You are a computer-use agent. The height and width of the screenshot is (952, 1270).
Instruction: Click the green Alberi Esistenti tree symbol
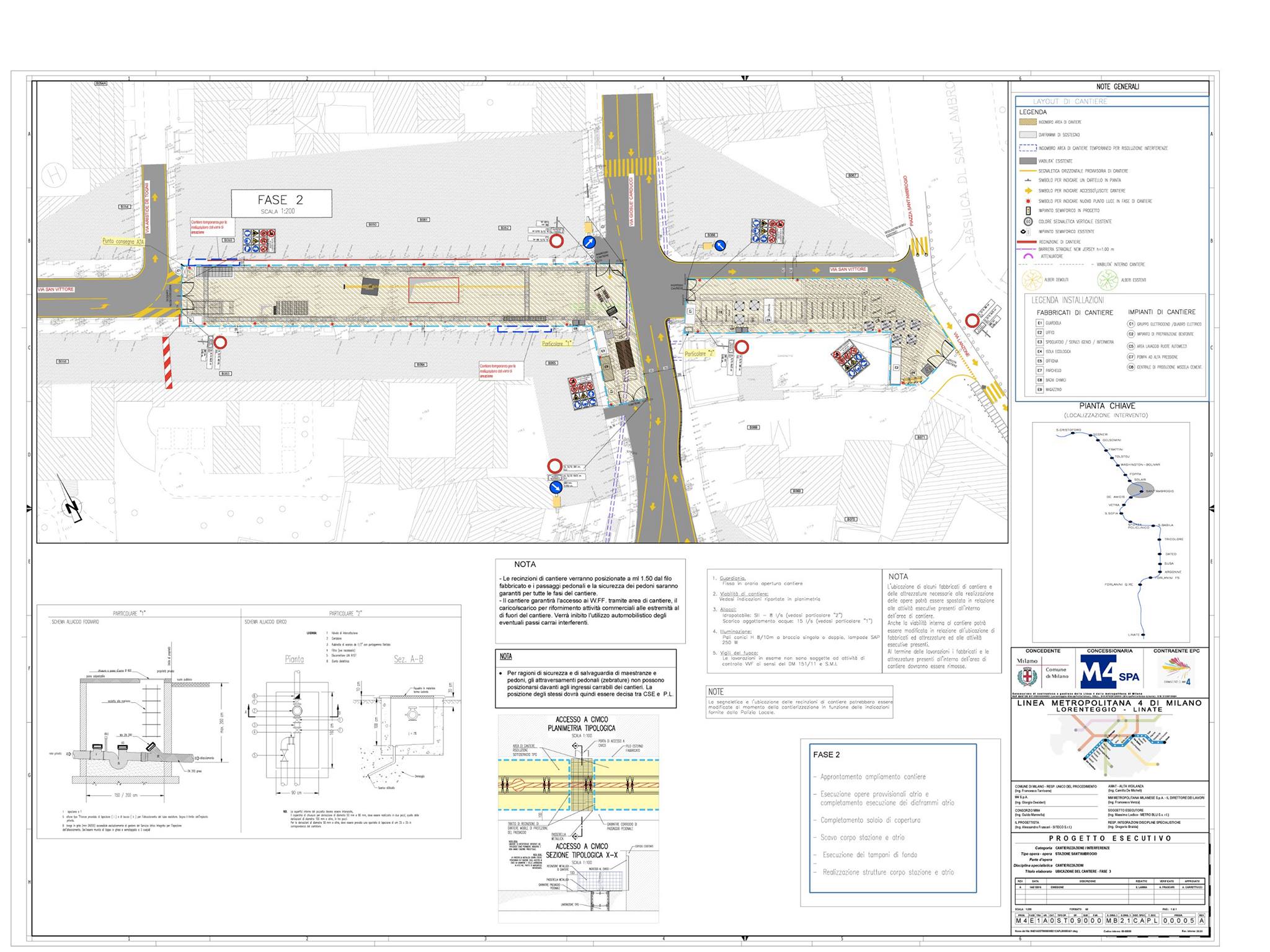point(1108,280)
